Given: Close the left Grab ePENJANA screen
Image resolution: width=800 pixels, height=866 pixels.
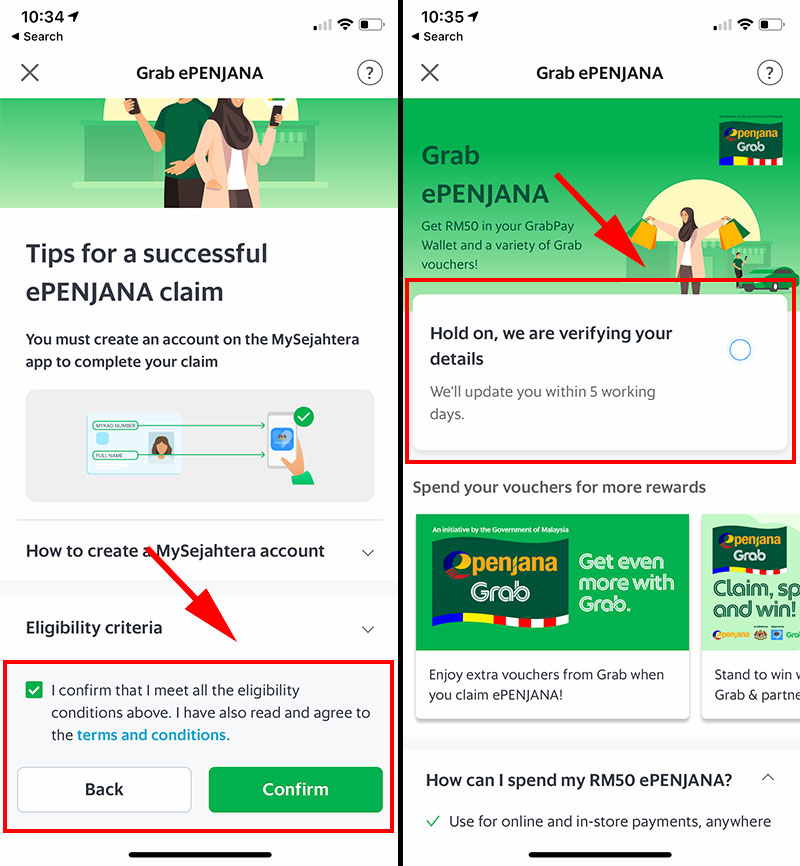Looking at the screenshot, I should 30,72.
